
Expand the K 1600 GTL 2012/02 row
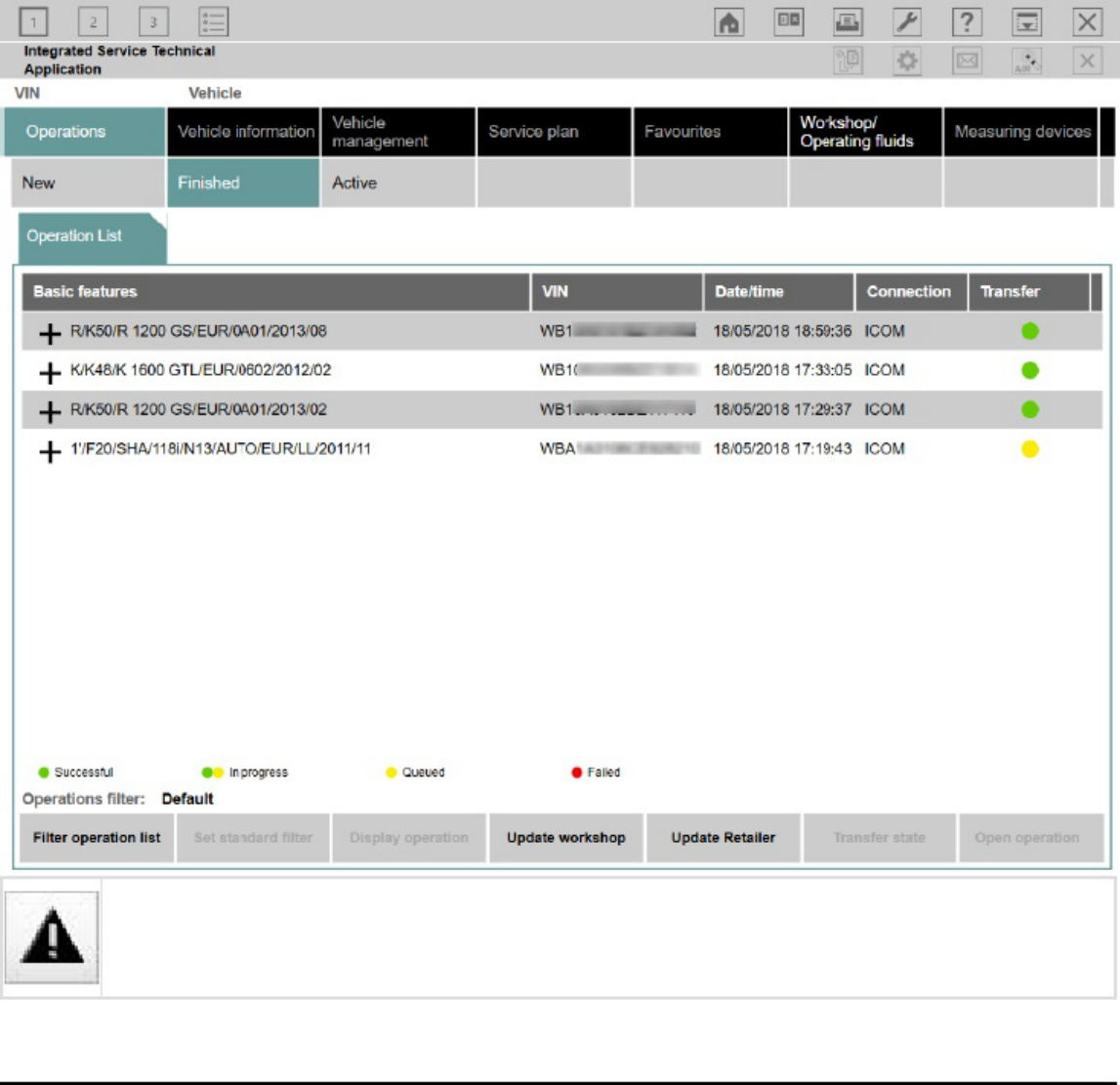tap(49, 372)
